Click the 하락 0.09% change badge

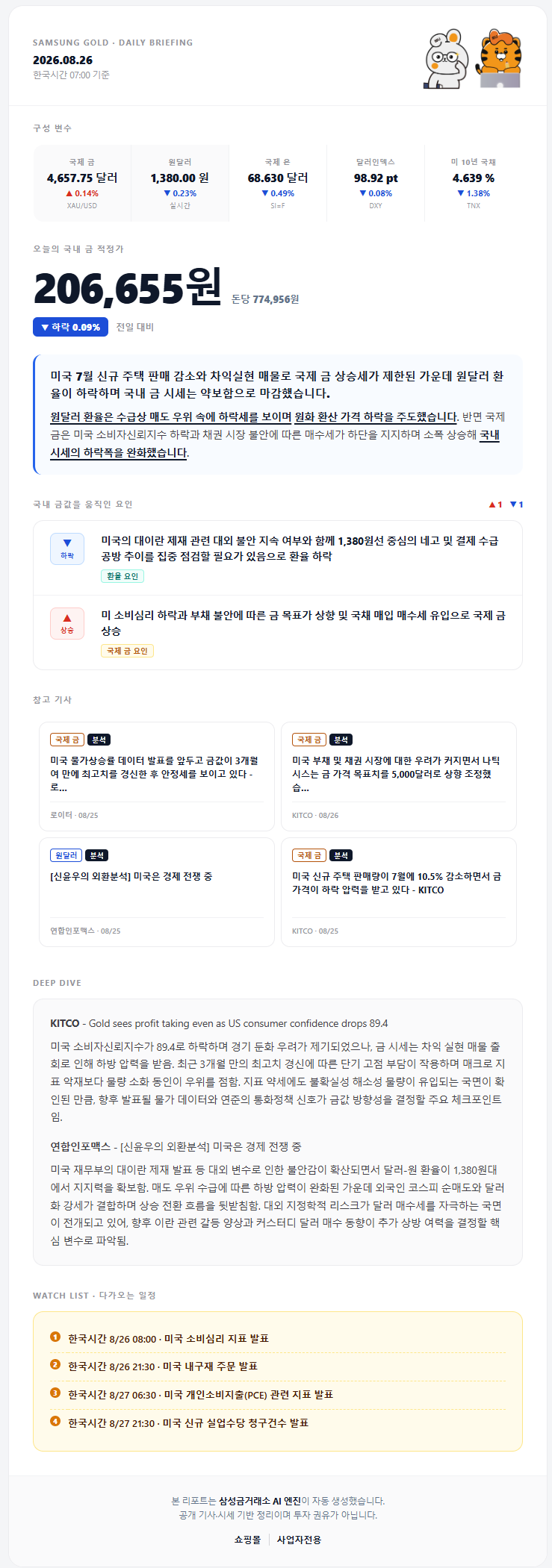pyautogui.click(x=70, y=327)
